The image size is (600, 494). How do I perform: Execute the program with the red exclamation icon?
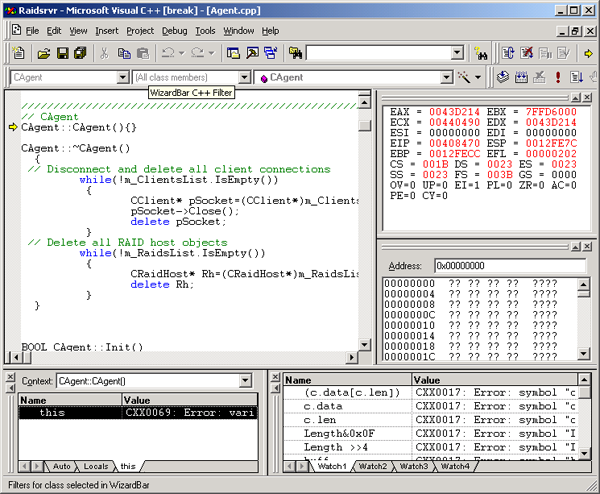pyautogui.click(x=558, y=77)
